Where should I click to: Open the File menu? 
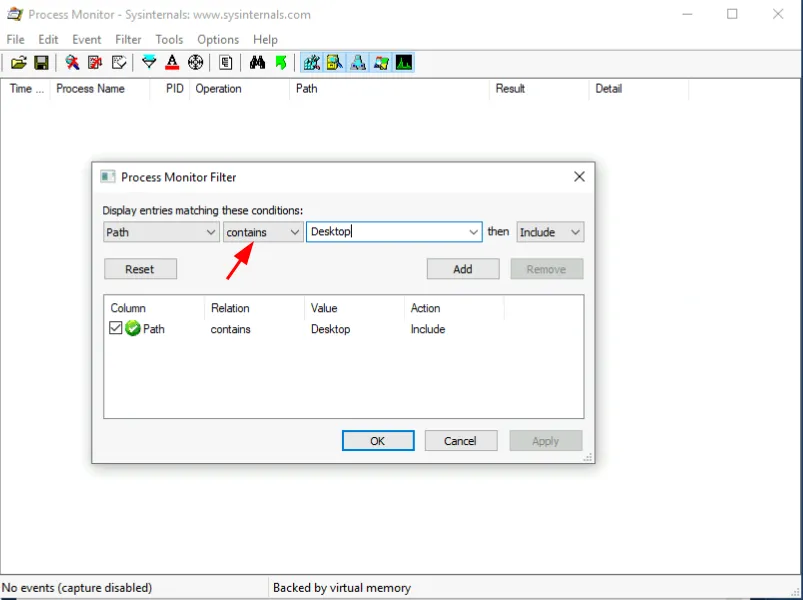tap(15, 39)
